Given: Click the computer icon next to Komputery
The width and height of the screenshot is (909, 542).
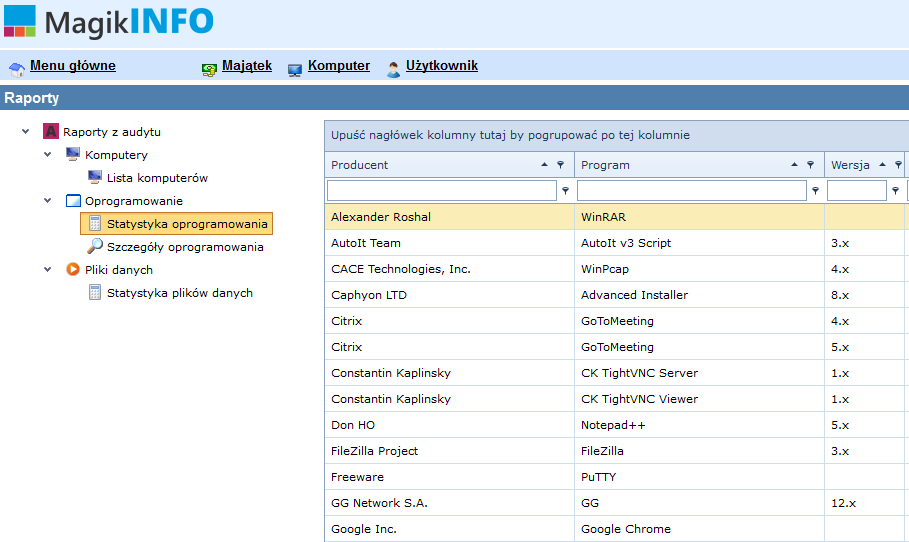Looking at the screenshot, I should click(72, 154).
